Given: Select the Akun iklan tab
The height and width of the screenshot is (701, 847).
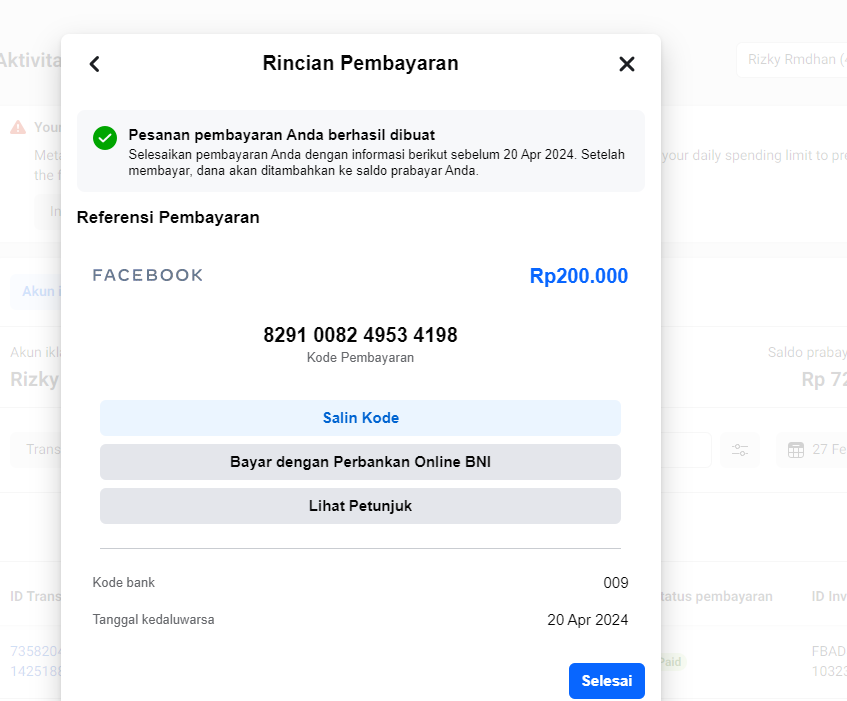Looking at the screenshot, I should (36, 291).
